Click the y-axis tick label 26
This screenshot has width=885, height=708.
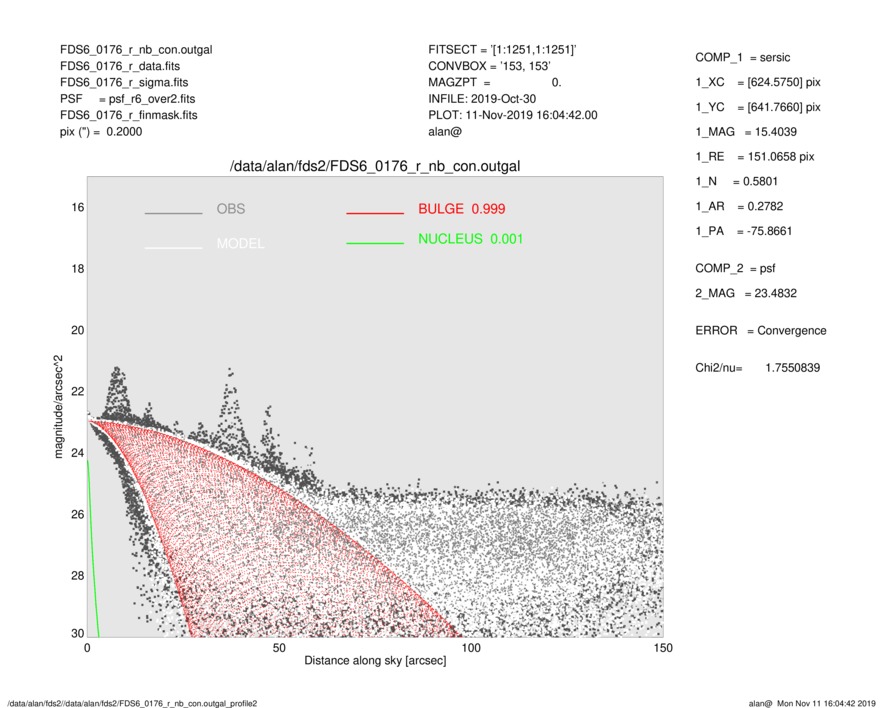click(x=77, y=514)
